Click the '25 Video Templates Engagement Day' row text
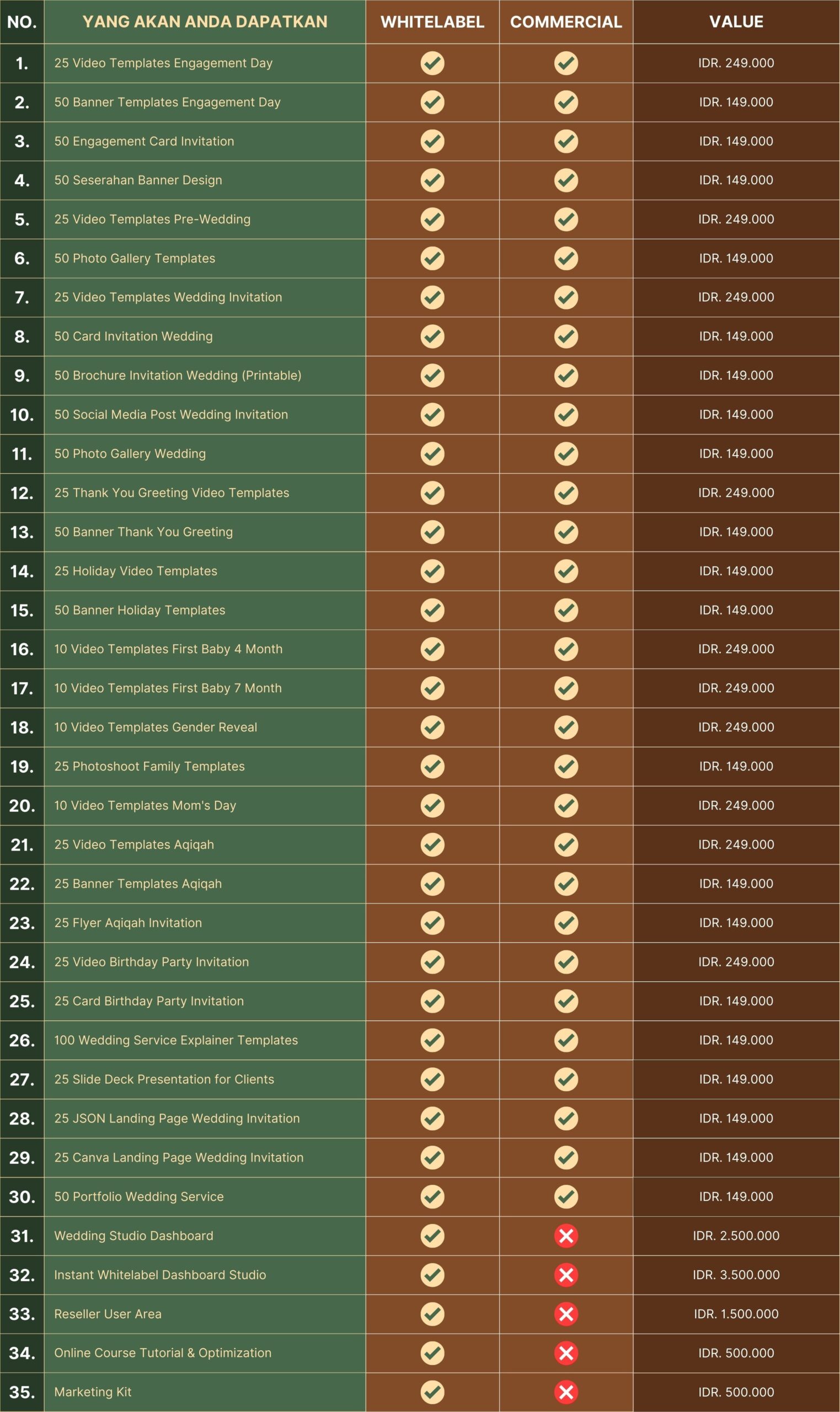 click(164, 63)
